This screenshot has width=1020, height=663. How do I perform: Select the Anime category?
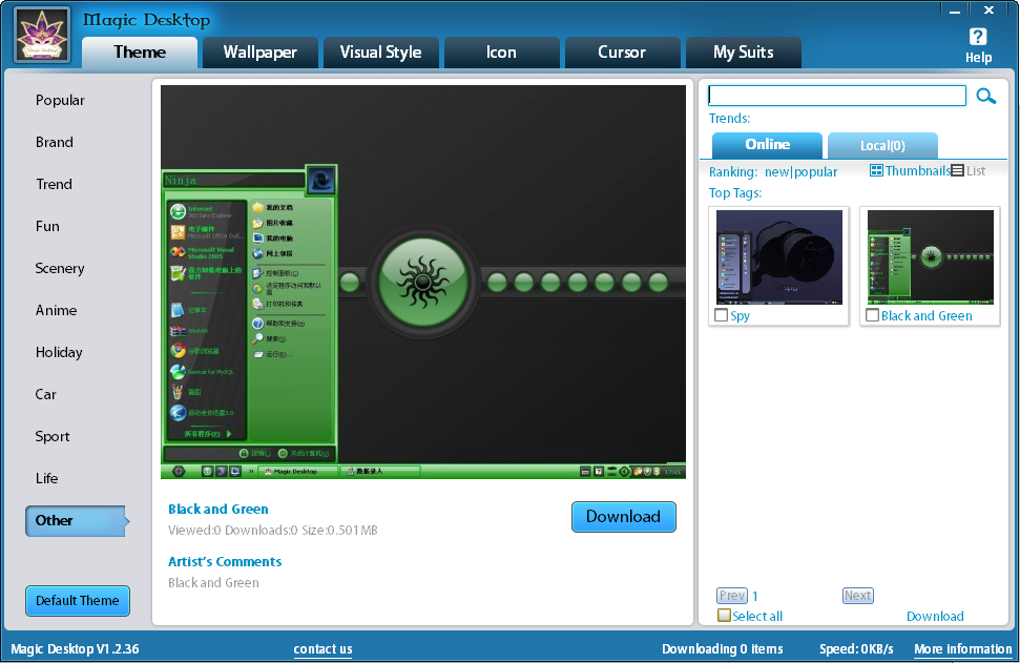56,310
